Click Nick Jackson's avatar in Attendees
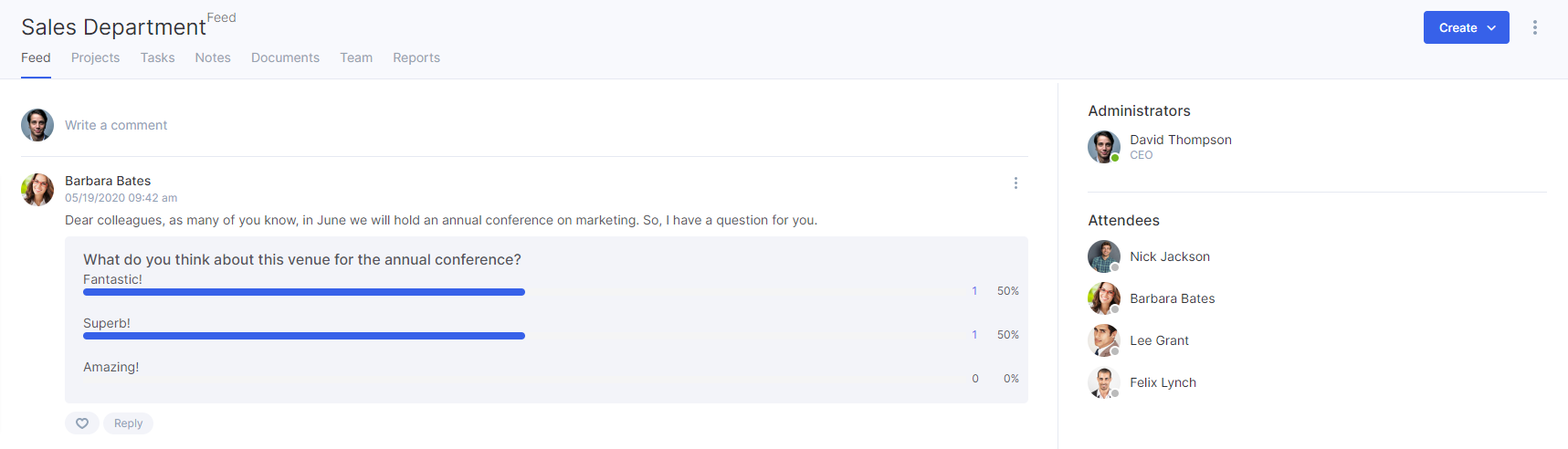The image size is (1568, 449). pos(1104,256)
